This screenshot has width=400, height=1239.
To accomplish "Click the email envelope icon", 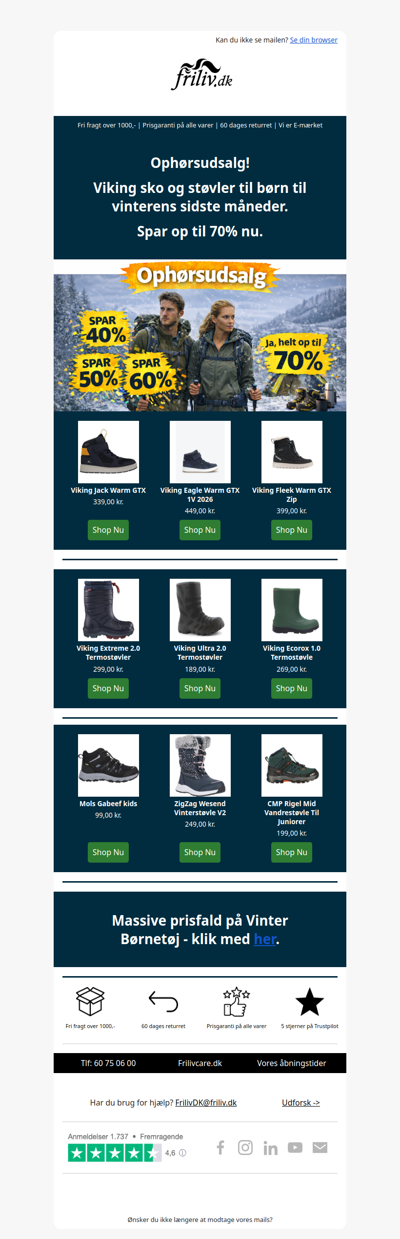I will coord(320,1147).
